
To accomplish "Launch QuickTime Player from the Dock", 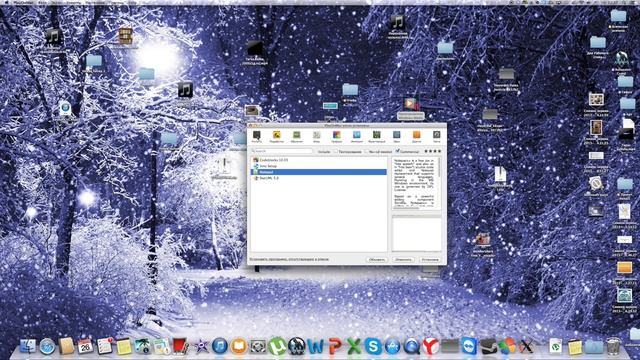I will click(411, 346).
